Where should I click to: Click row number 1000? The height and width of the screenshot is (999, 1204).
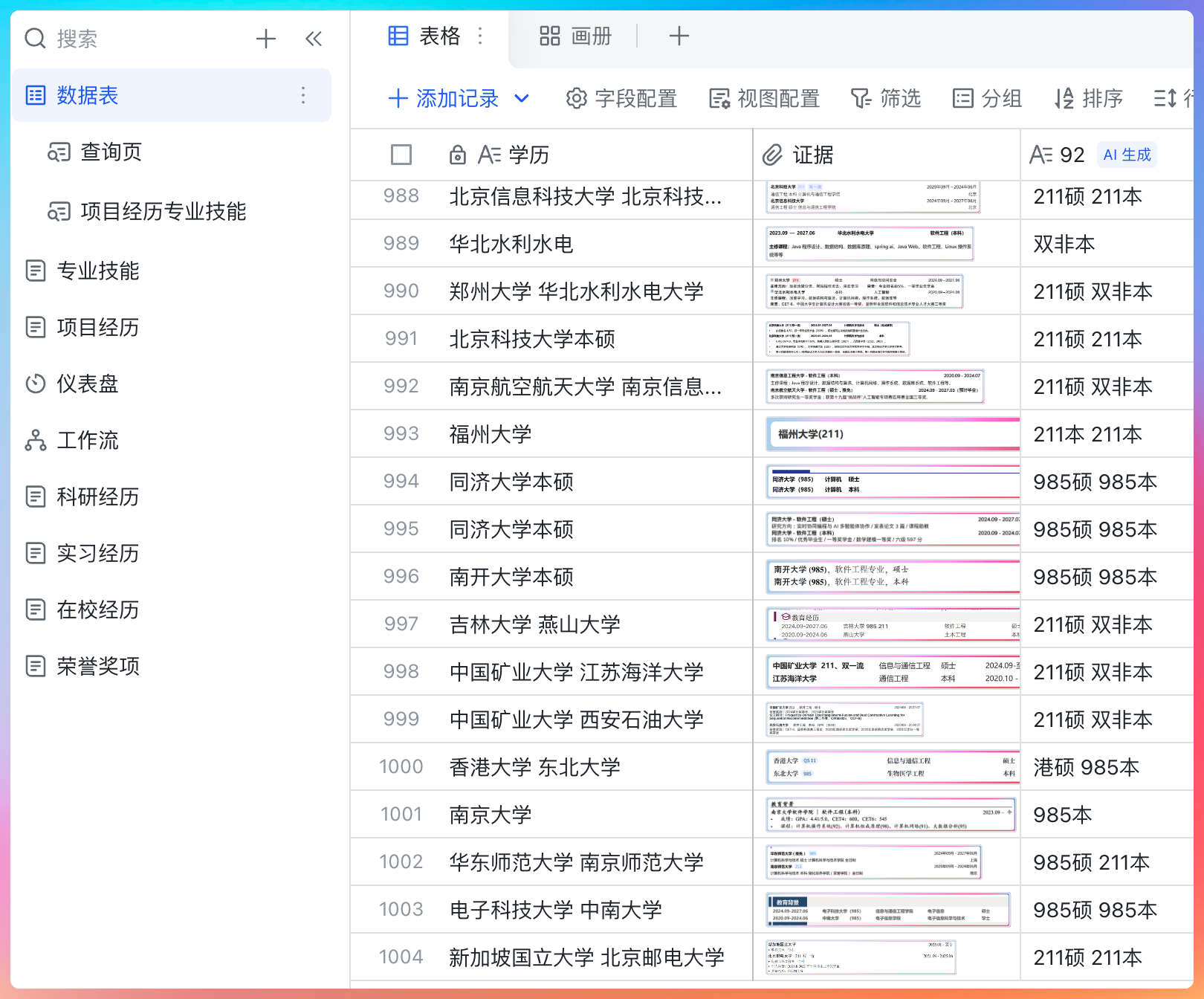401,766
